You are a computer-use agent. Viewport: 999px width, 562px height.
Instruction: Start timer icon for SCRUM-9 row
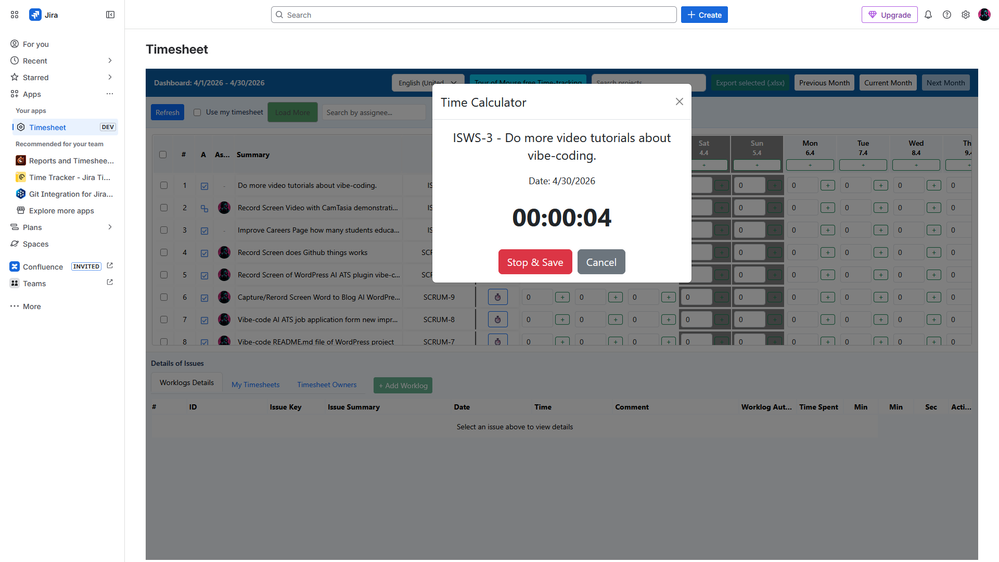pyautogui.click(x=498, y=297)
